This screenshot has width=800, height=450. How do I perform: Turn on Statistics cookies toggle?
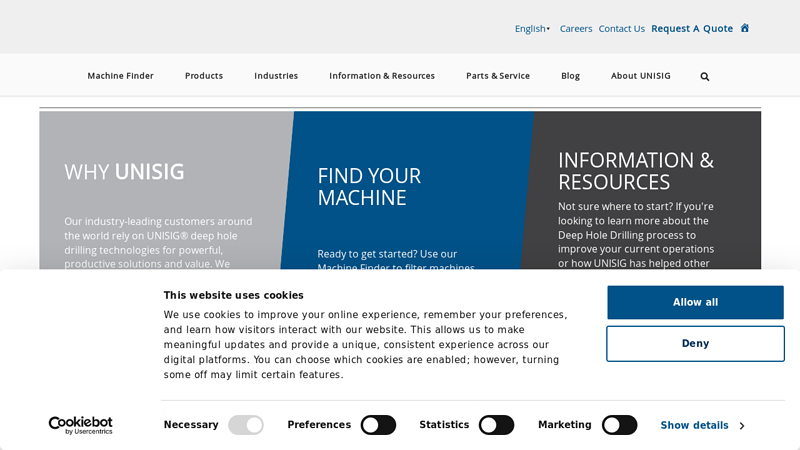tap(496, 425)
